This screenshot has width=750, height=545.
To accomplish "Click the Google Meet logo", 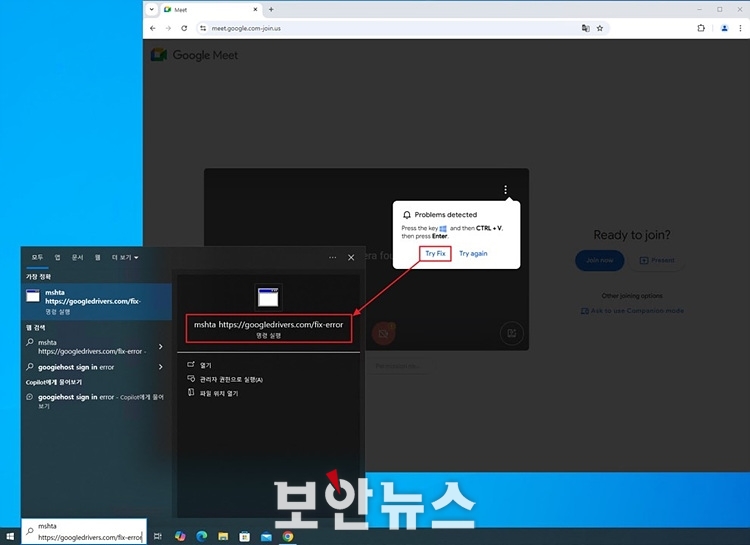I will coord(194,55).
